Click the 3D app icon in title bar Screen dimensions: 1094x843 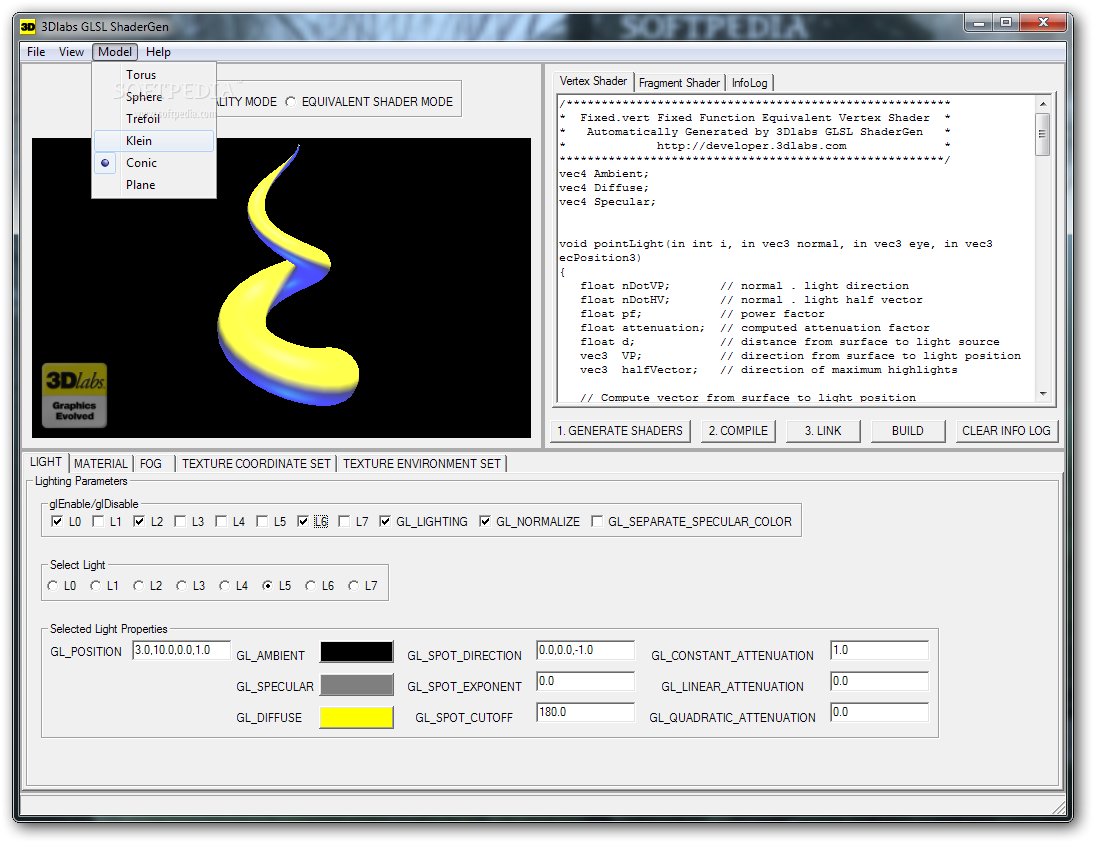click(x=27, y=27)
